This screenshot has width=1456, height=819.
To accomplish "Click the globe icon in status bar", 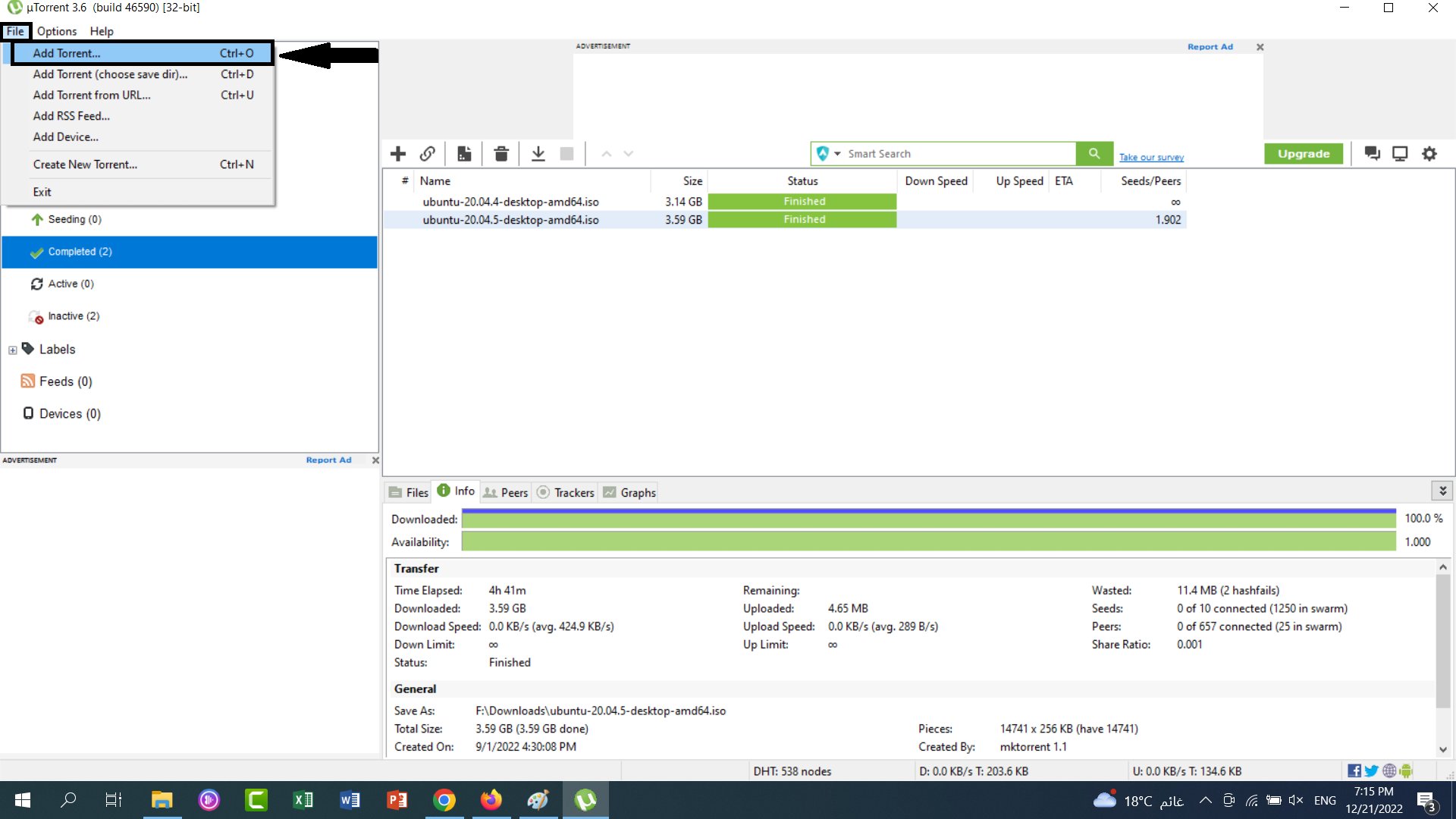I will coord(1389,770).
